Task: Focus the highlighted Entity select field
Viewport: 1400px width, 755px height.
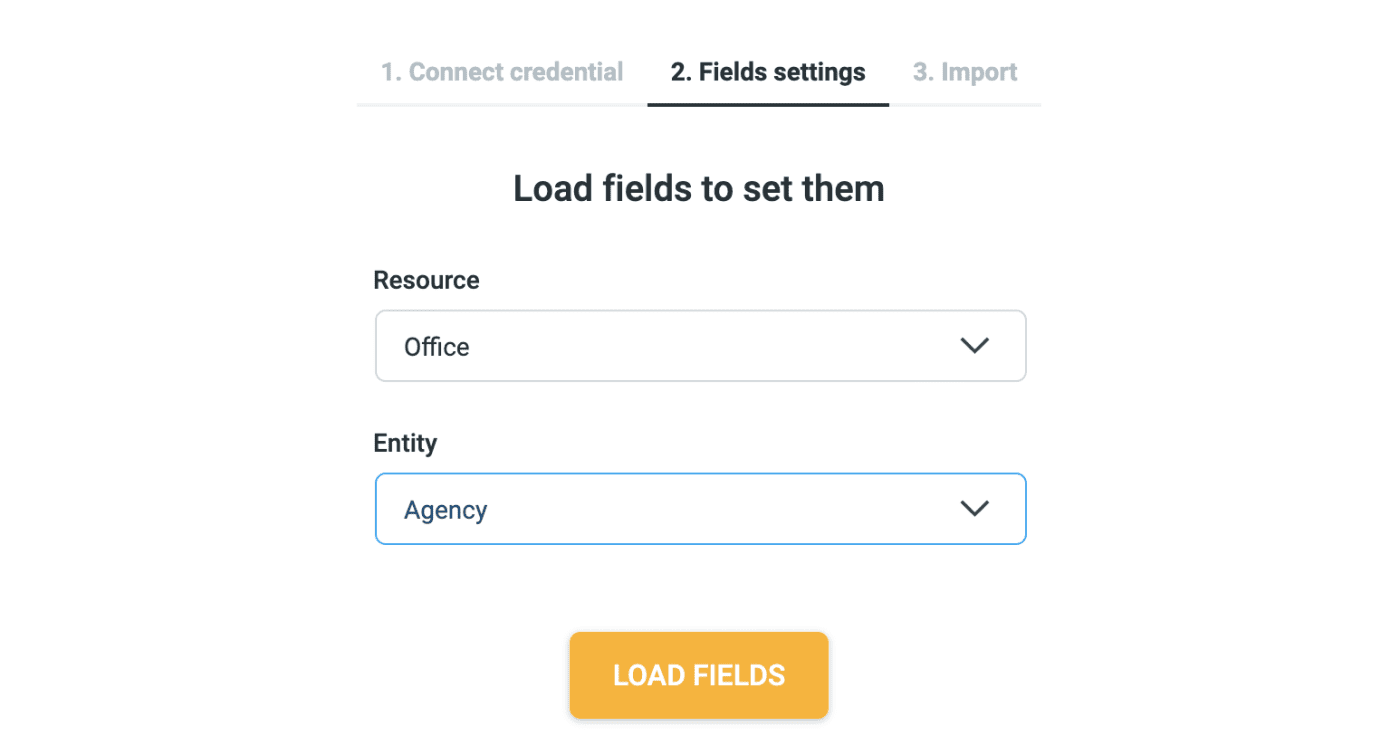Action: click(x=700, y=509)
